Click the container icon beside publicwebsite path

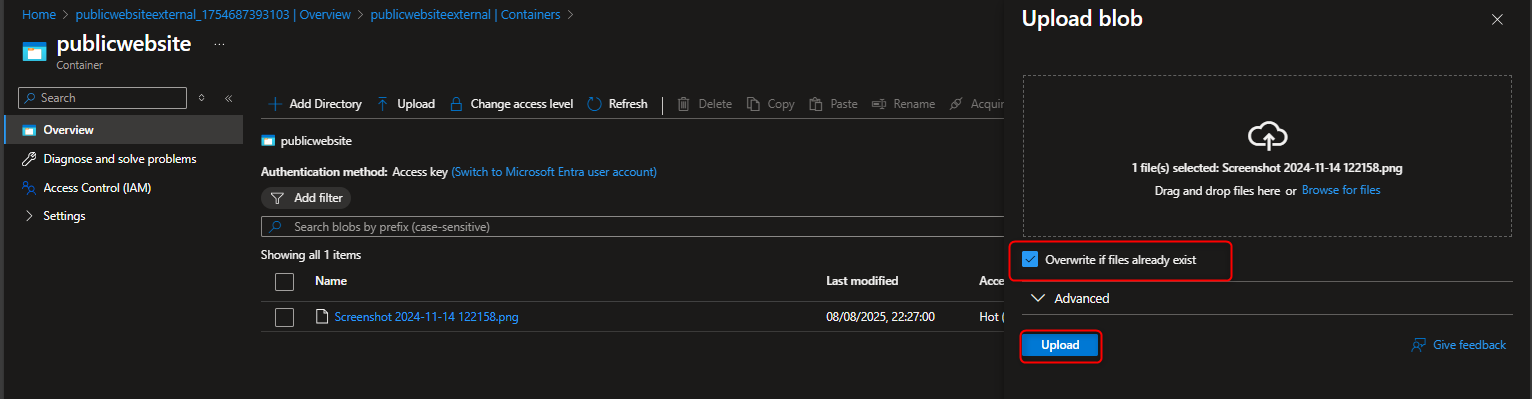point(268,141)
